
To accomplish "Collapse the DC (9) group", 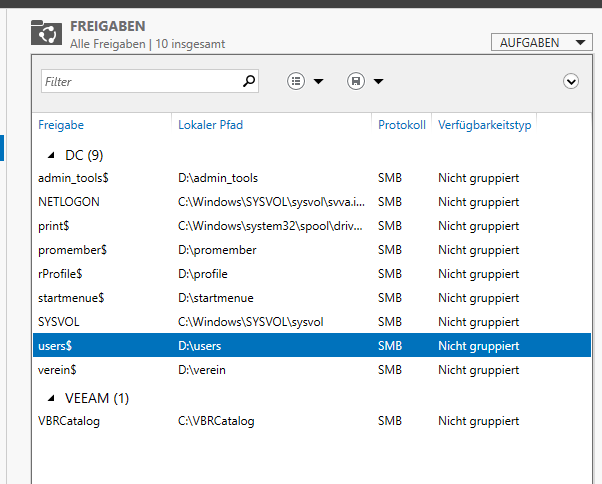I will click(51, 155).
